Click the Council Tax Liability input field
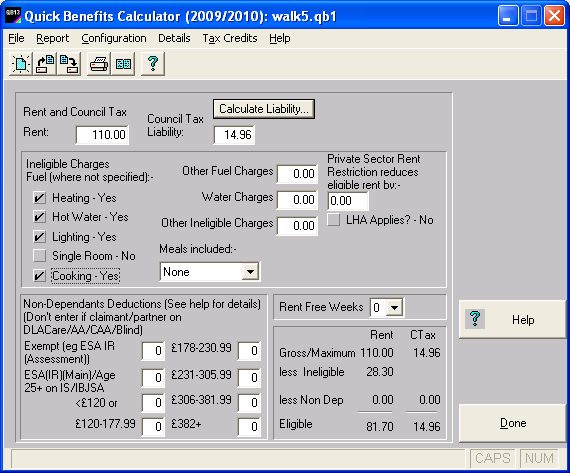570x473 pixels. pyautogui.click(x=234, y=135)
